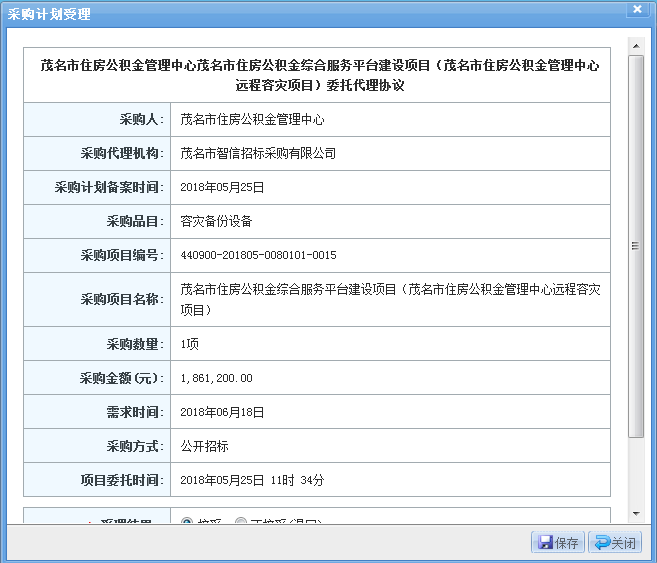Image resolution: width=657 pixels, height=563 pixels.
Task: Click the purchase amount 1,861,200.00
Action: click(216, 378)
